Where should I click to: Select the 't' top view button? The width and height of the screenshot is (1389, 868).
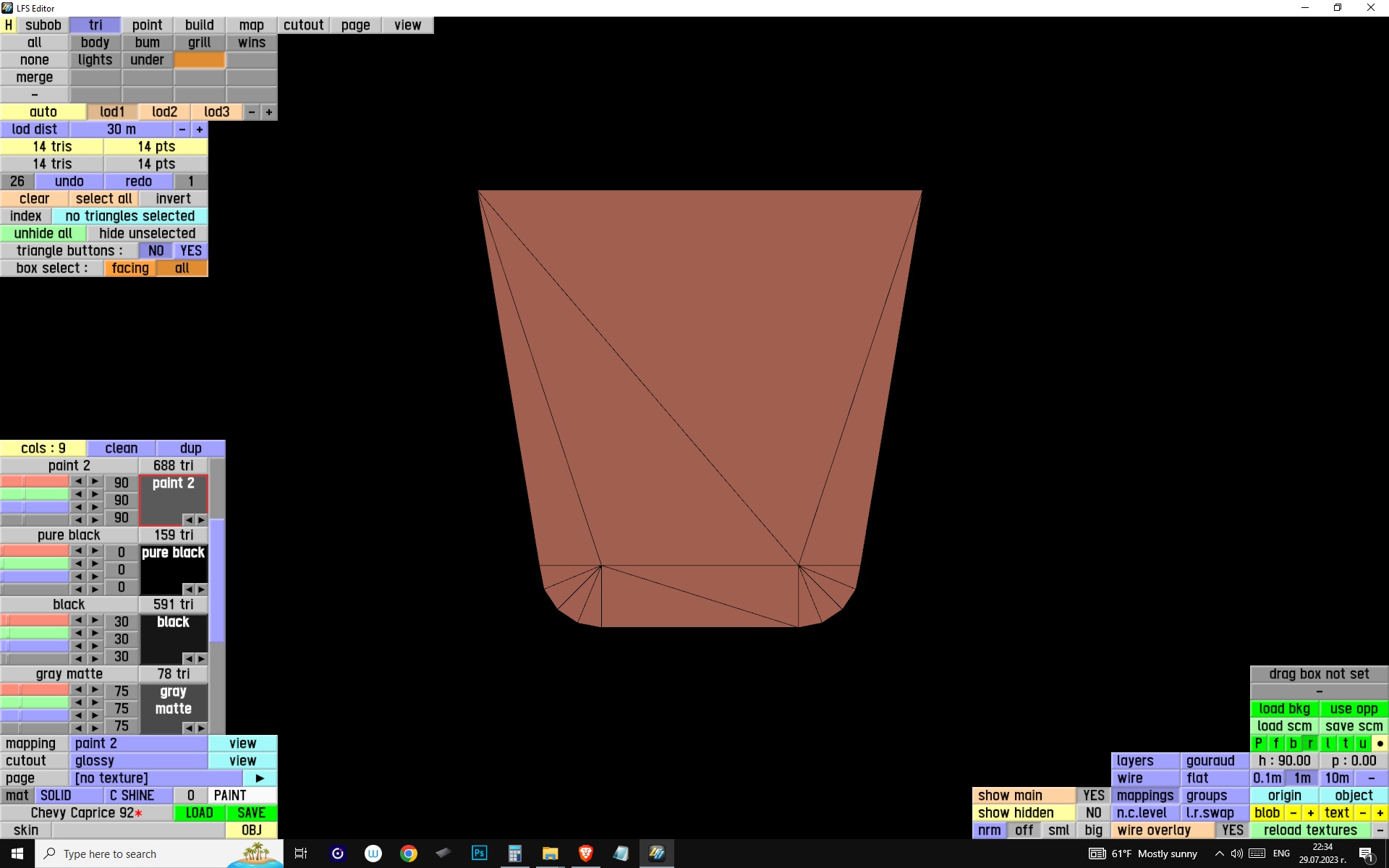(x=1345, y=744)
